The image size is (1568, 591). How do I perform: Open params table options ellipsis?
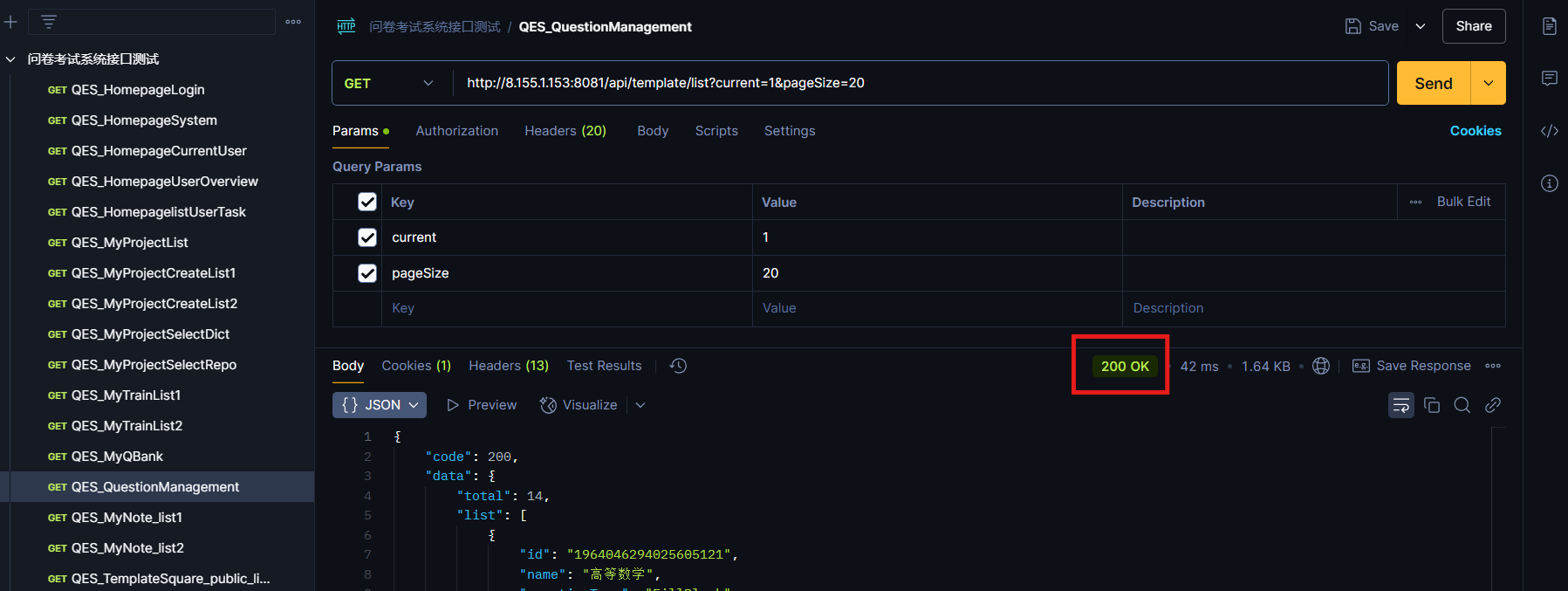(1415, 202)
